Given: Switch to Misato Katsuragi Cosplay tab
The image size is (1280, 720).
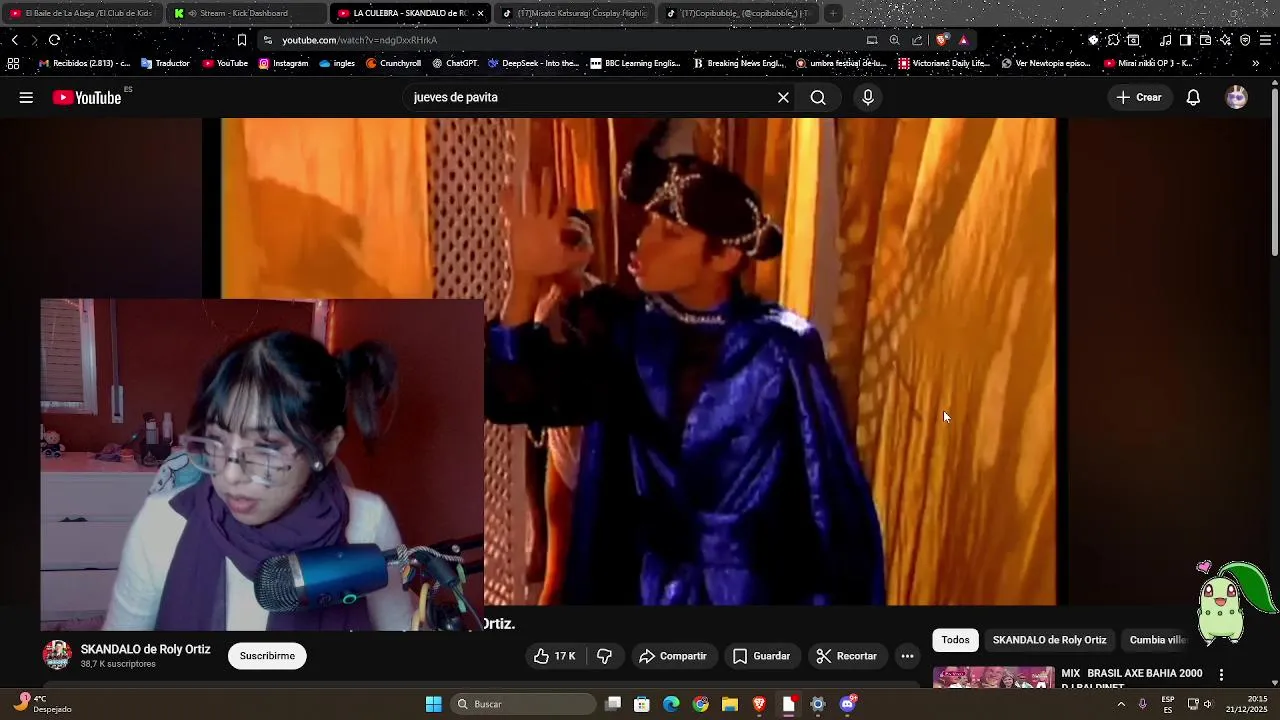Looking at the screenshot, I should (573, 13).
